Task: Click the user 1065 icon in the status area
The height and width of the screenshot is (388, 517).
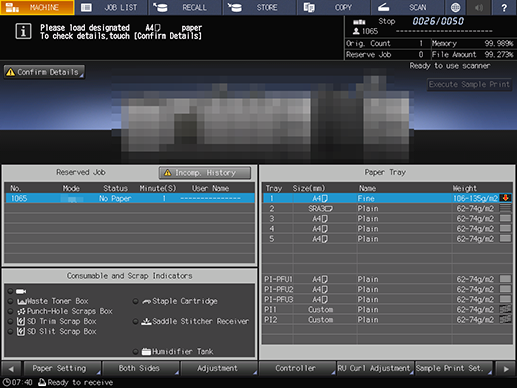Action: click(356, 31)
